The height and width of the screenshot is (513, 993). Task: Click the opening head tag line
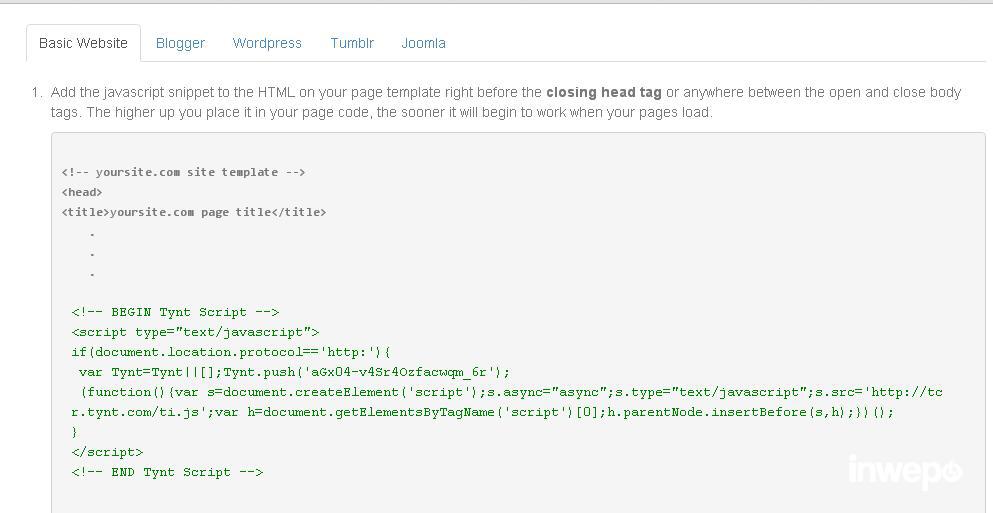click(x=82, y=192)
